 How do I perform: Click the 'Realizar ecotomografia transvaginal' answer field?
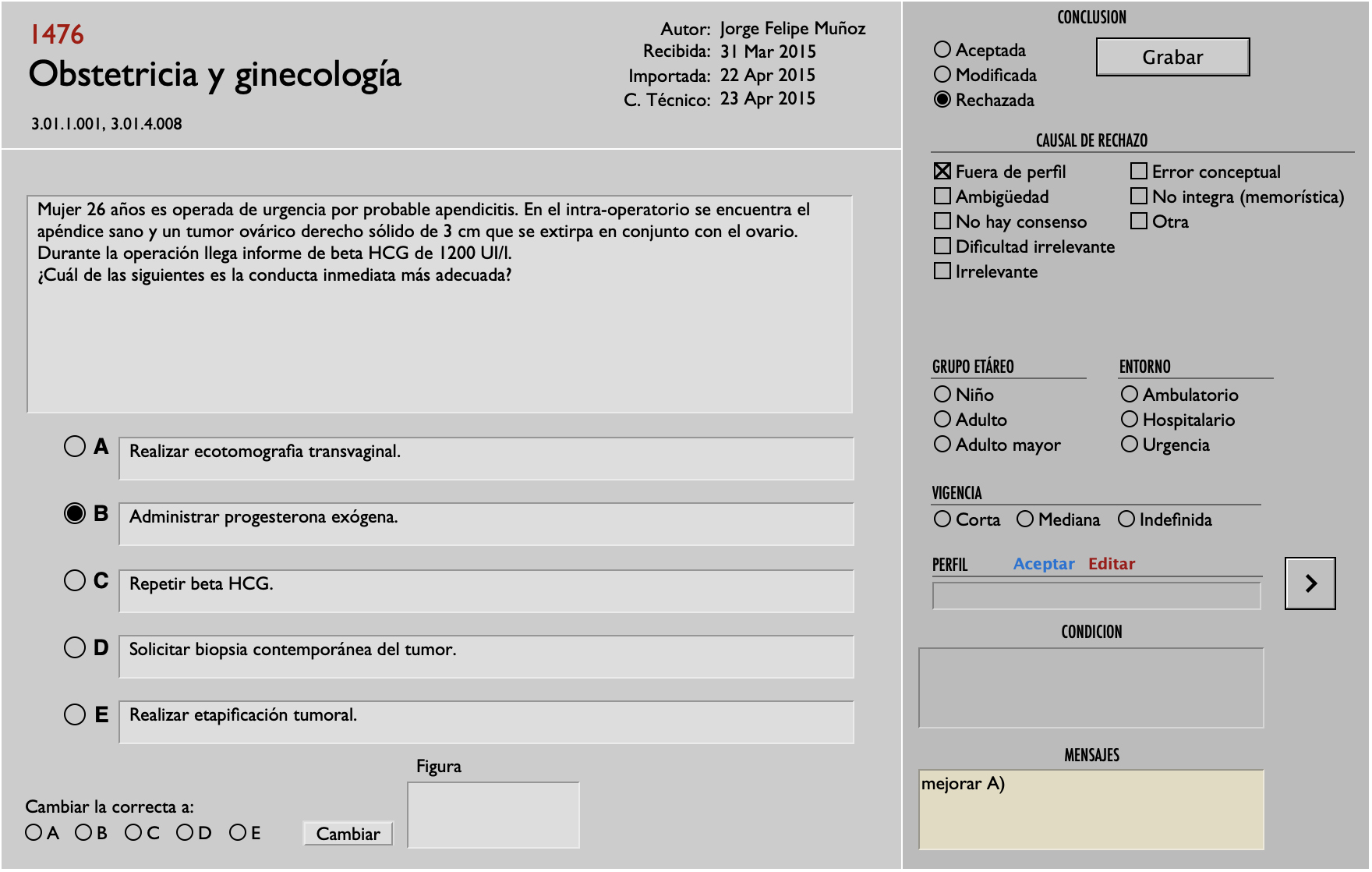[x=486, y=459]
